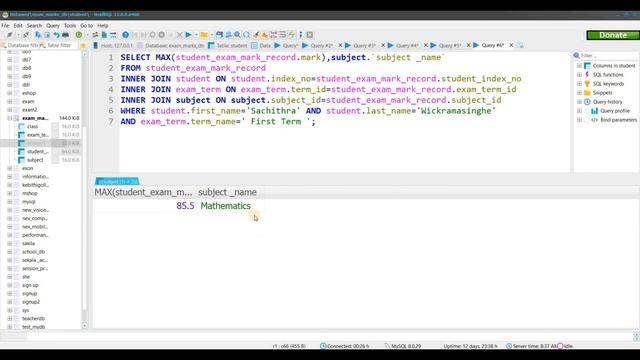Click the X cancel icon in toolbar
This screenshot has width=640, height=360.
(x=180, y=35)
